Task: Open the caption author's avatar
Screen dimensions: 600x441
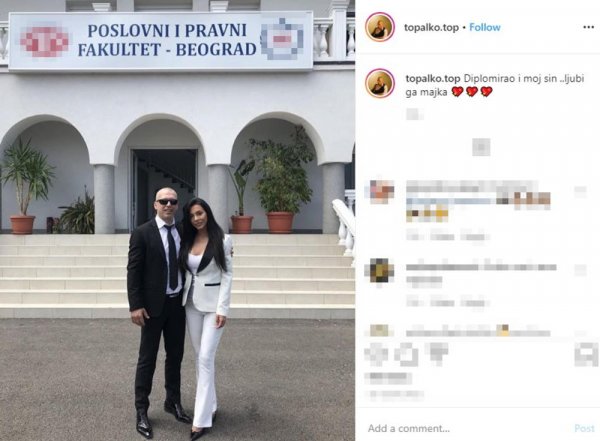Action: click(x=380, y=83)
